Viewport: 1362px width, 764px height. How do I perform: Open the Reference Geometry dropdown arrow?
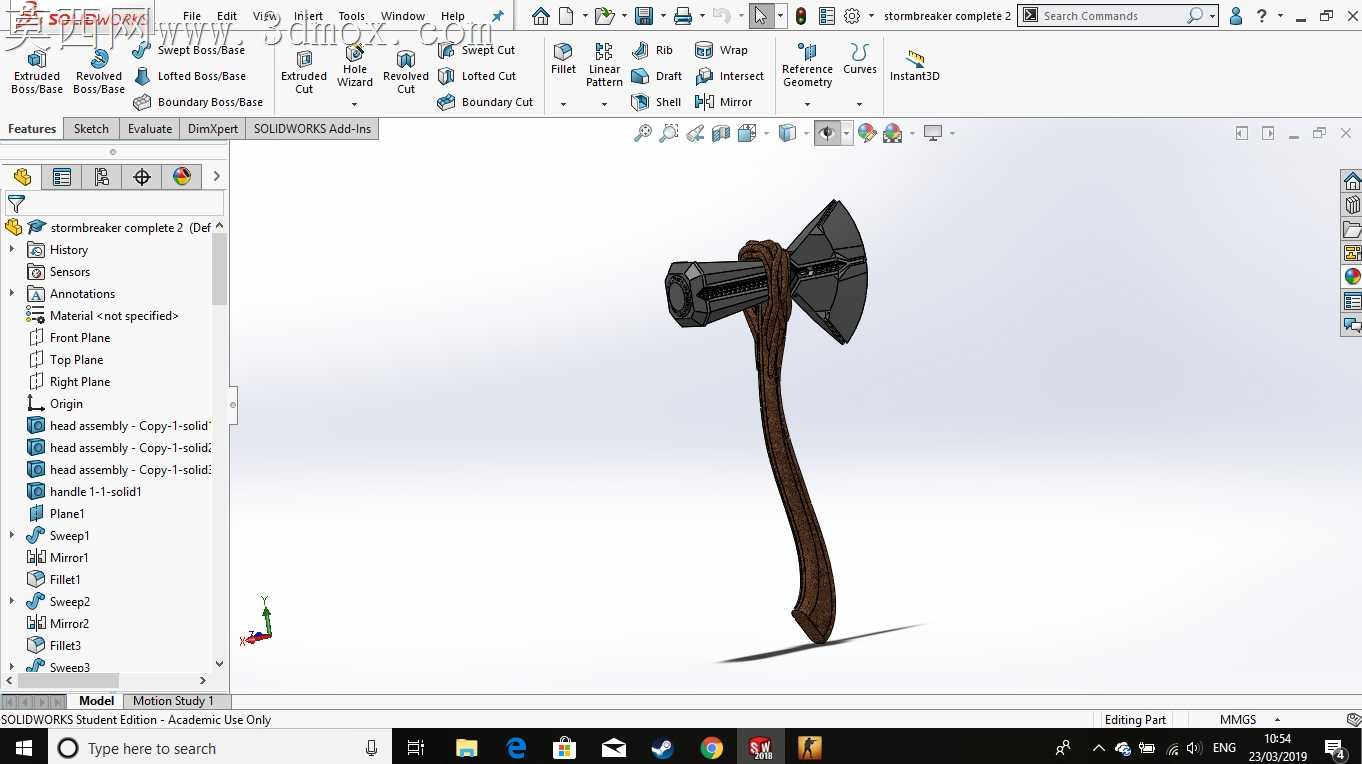pyautogui.click(x=807, y=104)
